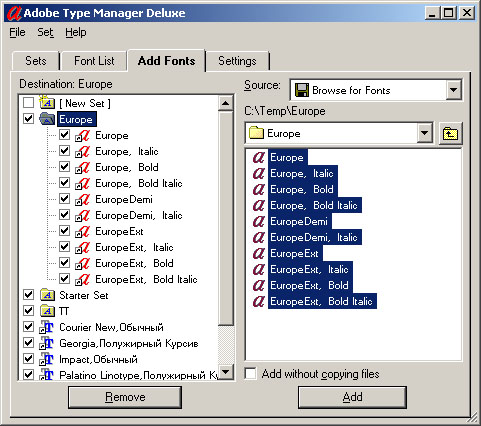Click the Add button
Screen dimensions: 481x426
(x=352, y=397)
